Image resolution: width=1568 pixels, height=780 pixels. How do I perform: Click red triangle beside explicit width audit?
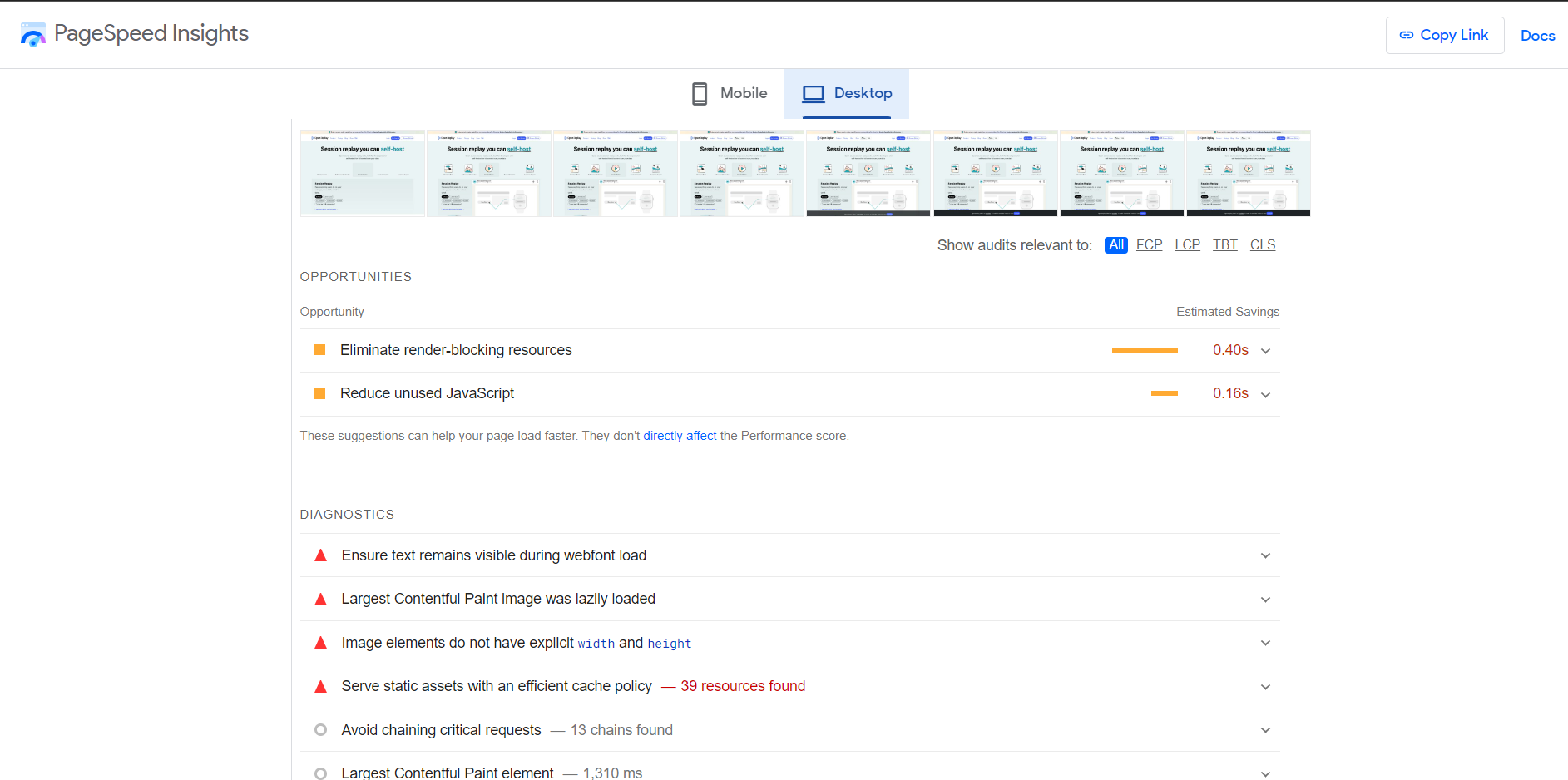point(320,643)
